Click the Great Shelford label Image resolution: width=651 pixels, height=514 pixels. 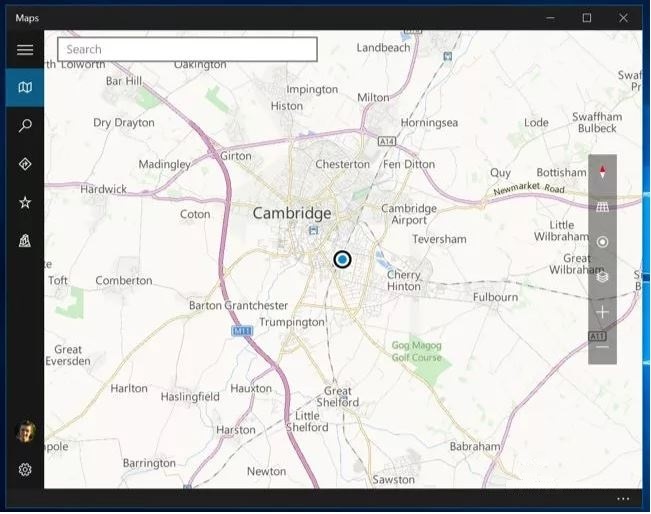click(x=338, y=397)
